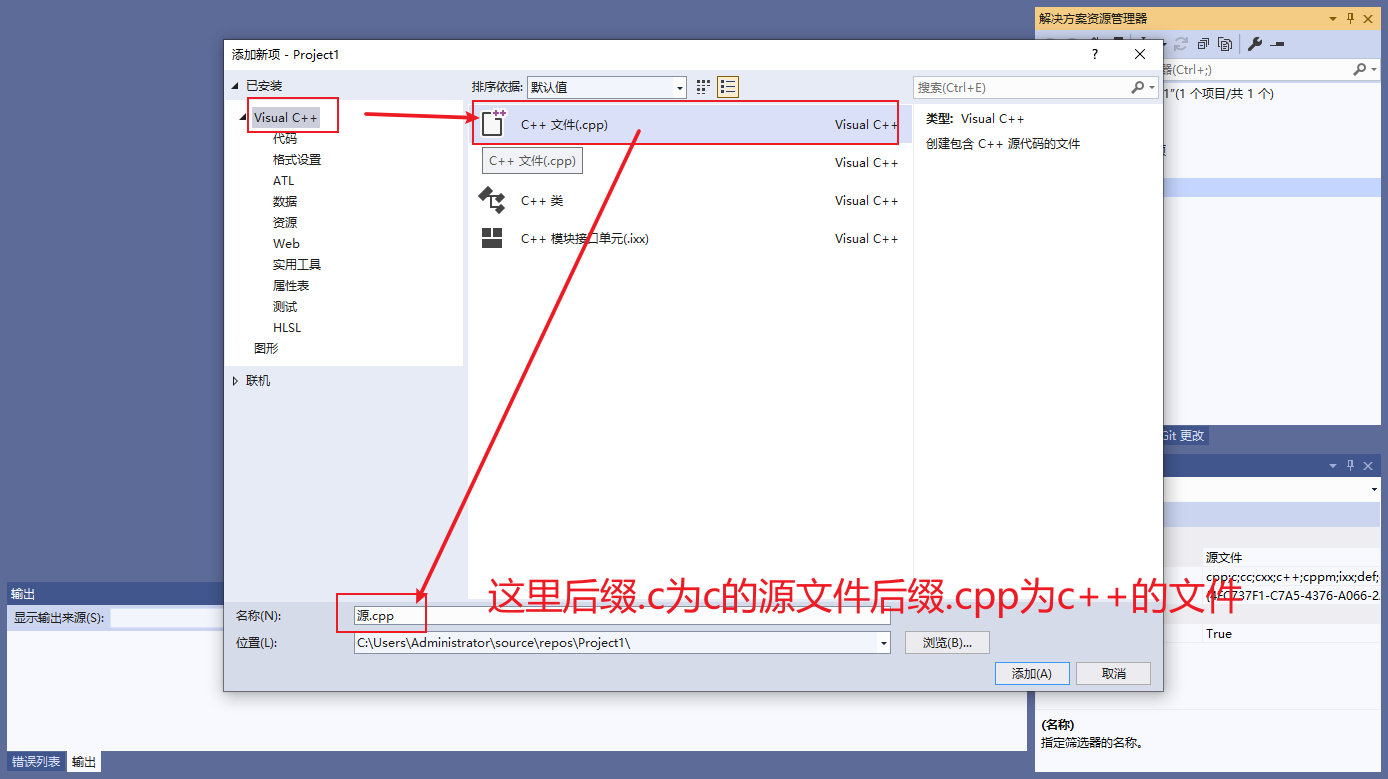Click the help question mark icon in dialog
This screenshot has width=1388, height=779.
1094,54
